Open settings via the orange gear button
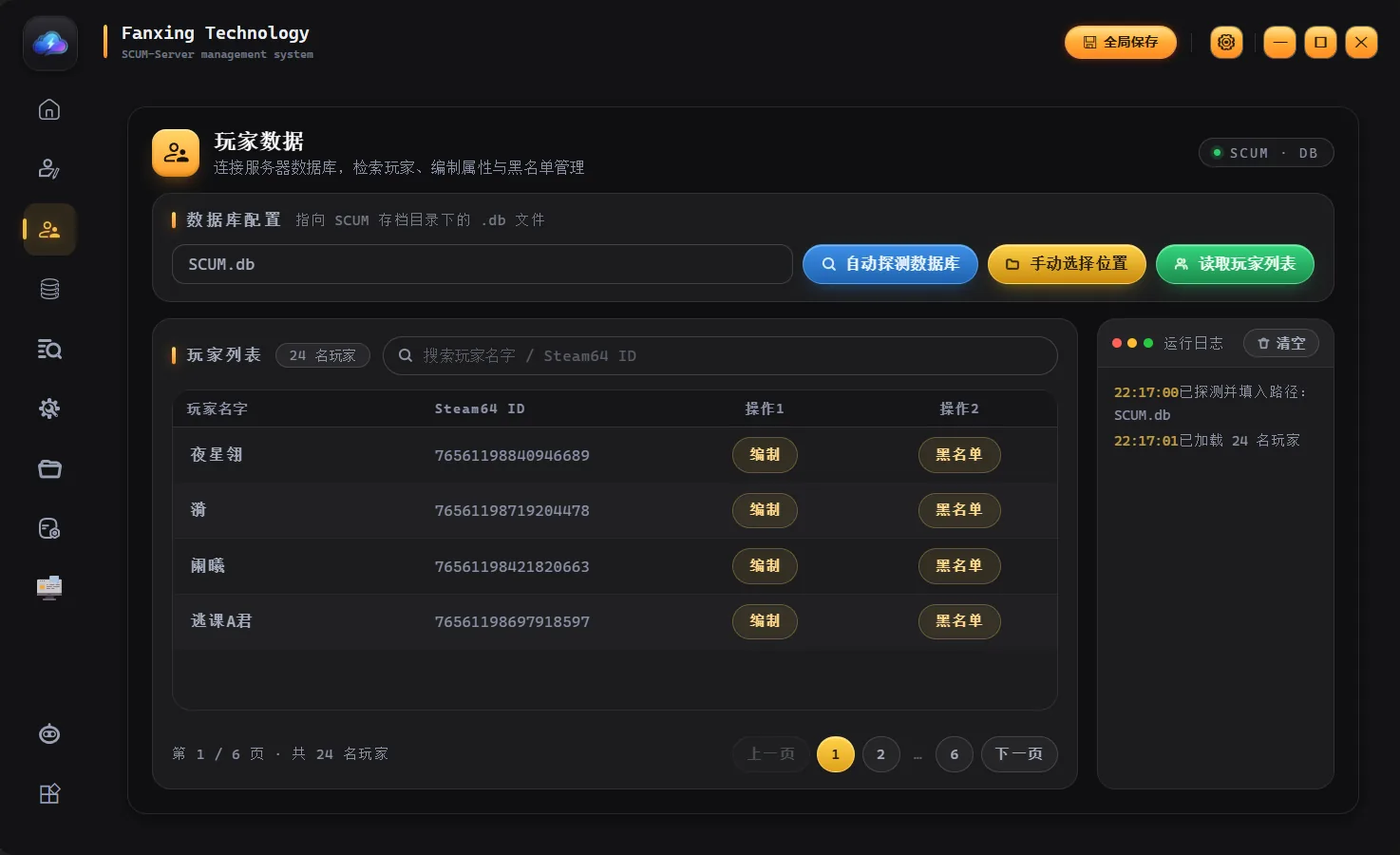The height and width of the screenshot is (855, 1400). [x=1226, y=42]
